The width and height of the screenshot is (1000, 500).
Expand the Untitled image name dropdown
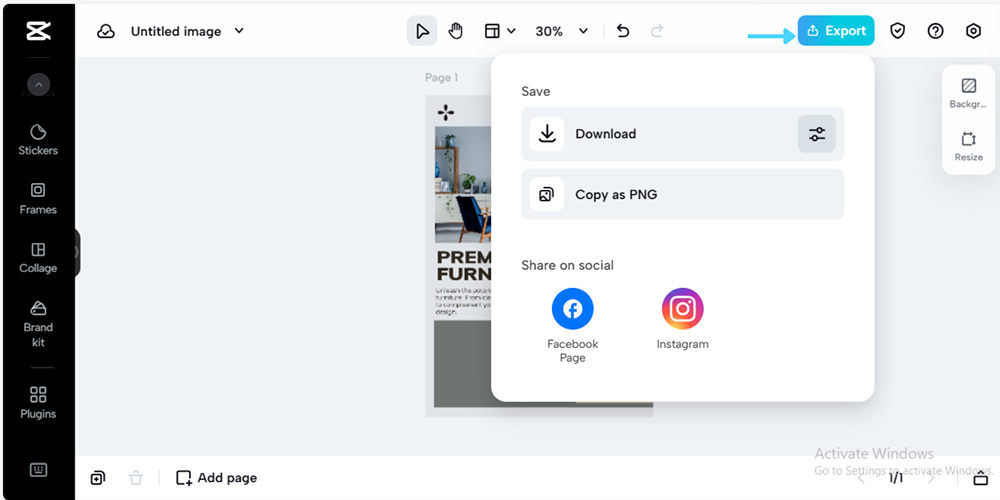coord(239,31)
